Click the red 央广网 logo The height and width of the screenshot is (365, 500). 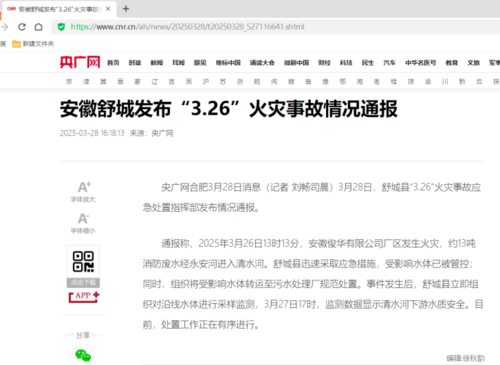point(80,62)
